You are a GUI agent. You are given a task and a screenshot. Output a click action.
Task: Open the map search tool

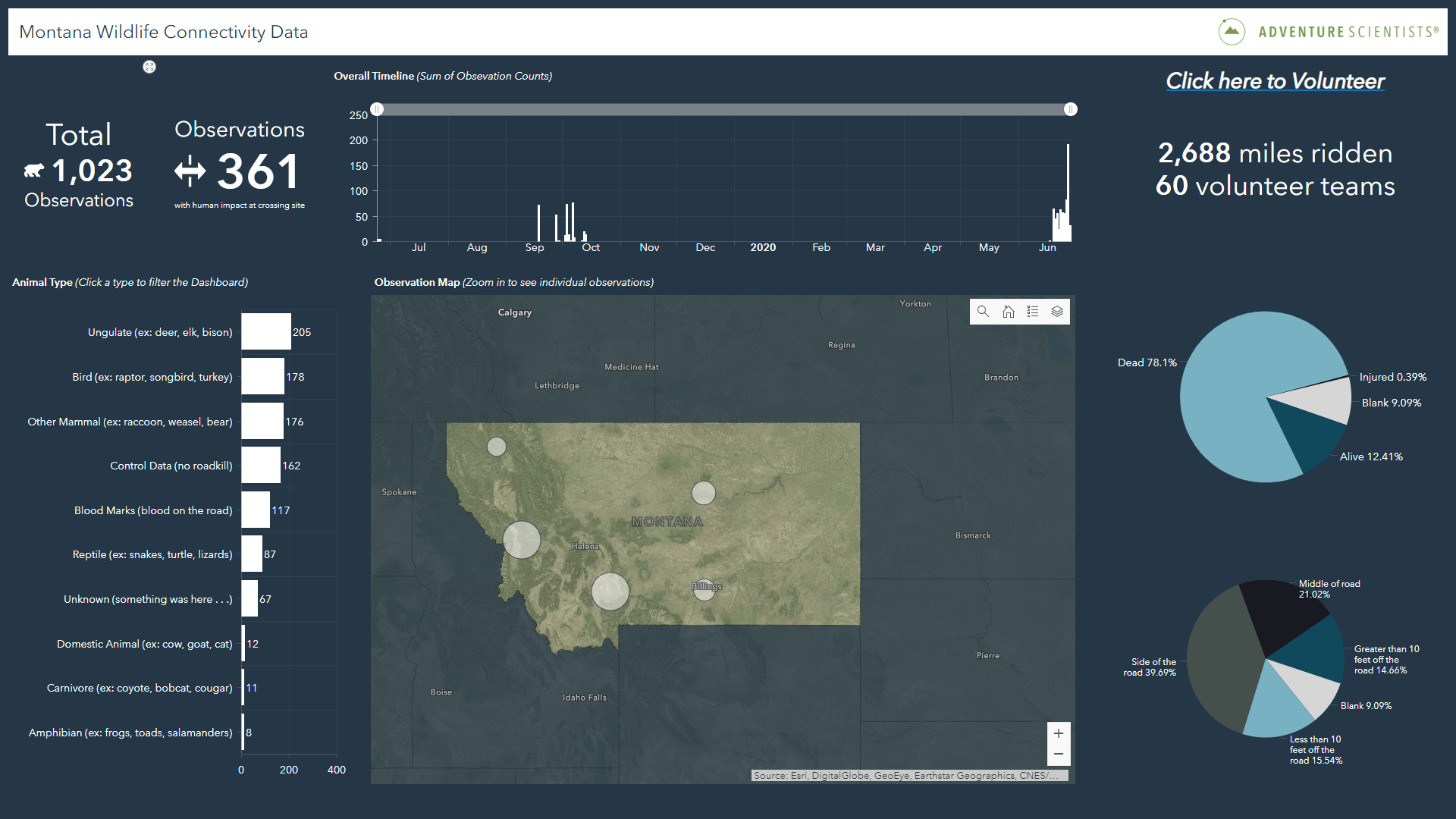pos(983,312)
